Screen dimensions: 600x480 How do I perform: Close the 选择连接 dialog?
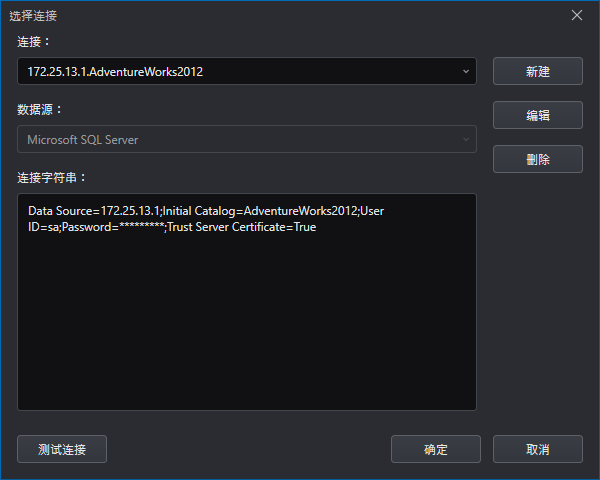577,15
